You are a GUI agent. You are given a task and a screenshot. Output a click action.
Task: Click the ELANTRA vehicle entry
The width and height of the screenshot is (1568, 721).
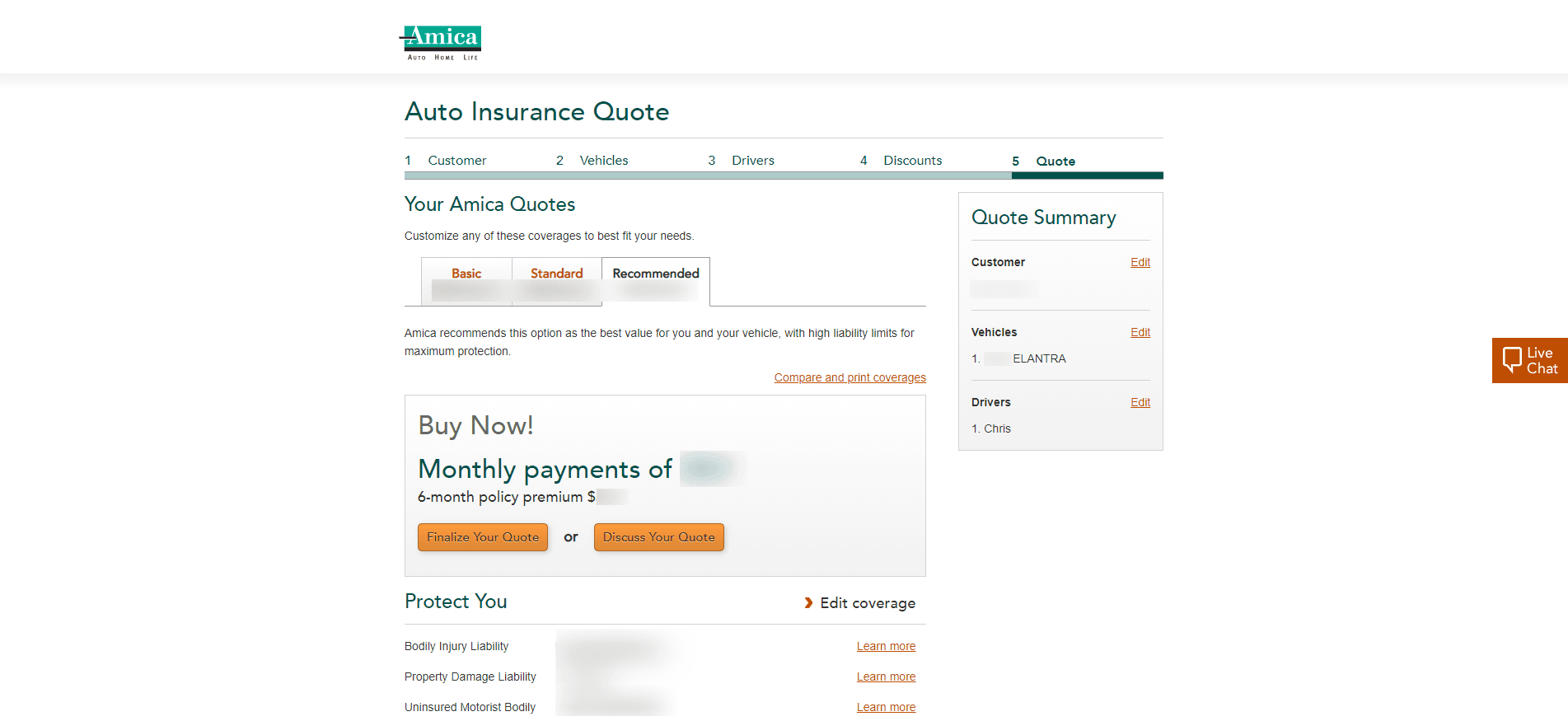click(1019, 358)
